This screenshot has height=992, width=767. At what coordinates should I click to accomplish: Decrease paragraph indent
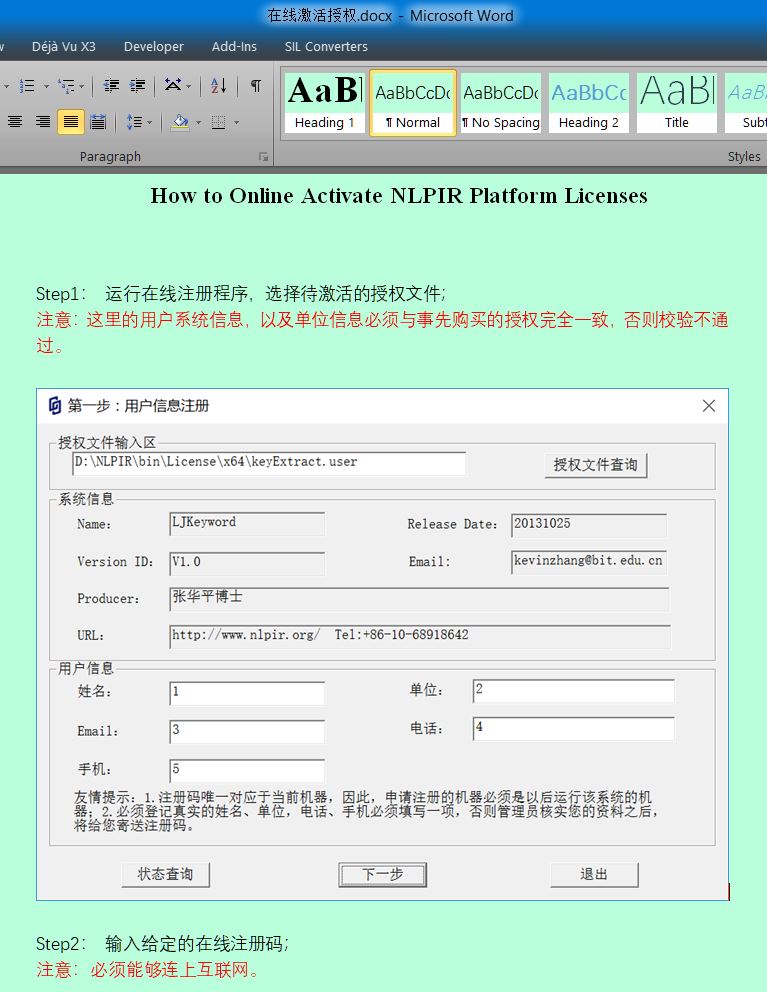click(x=111, y=85)
